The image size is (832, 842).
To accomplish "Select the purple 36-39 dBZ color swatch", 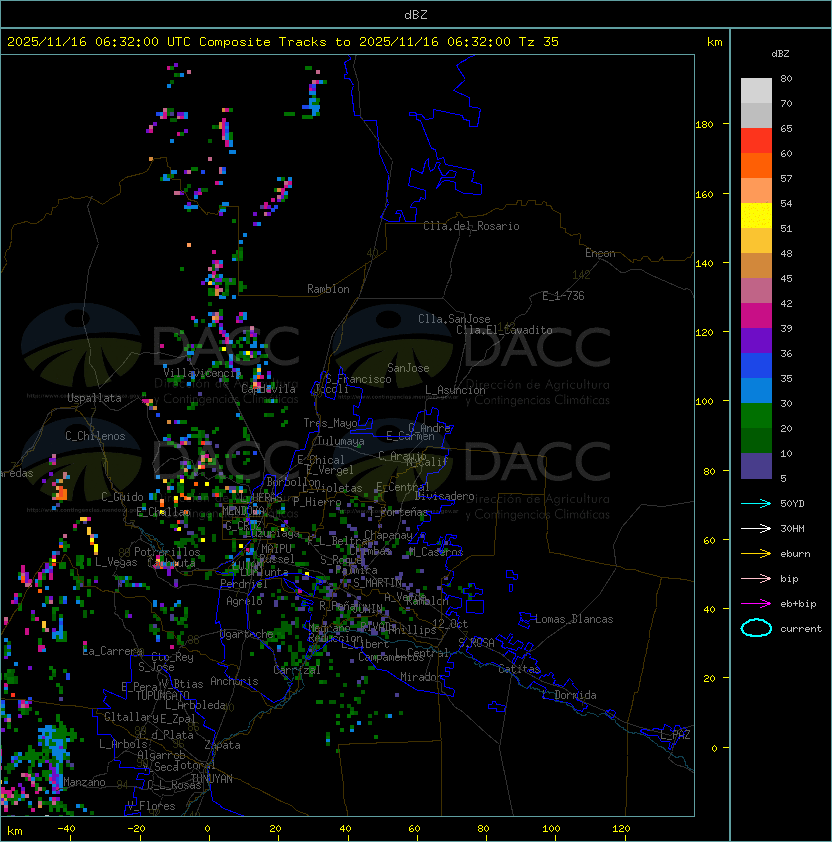I will [756, 340].
